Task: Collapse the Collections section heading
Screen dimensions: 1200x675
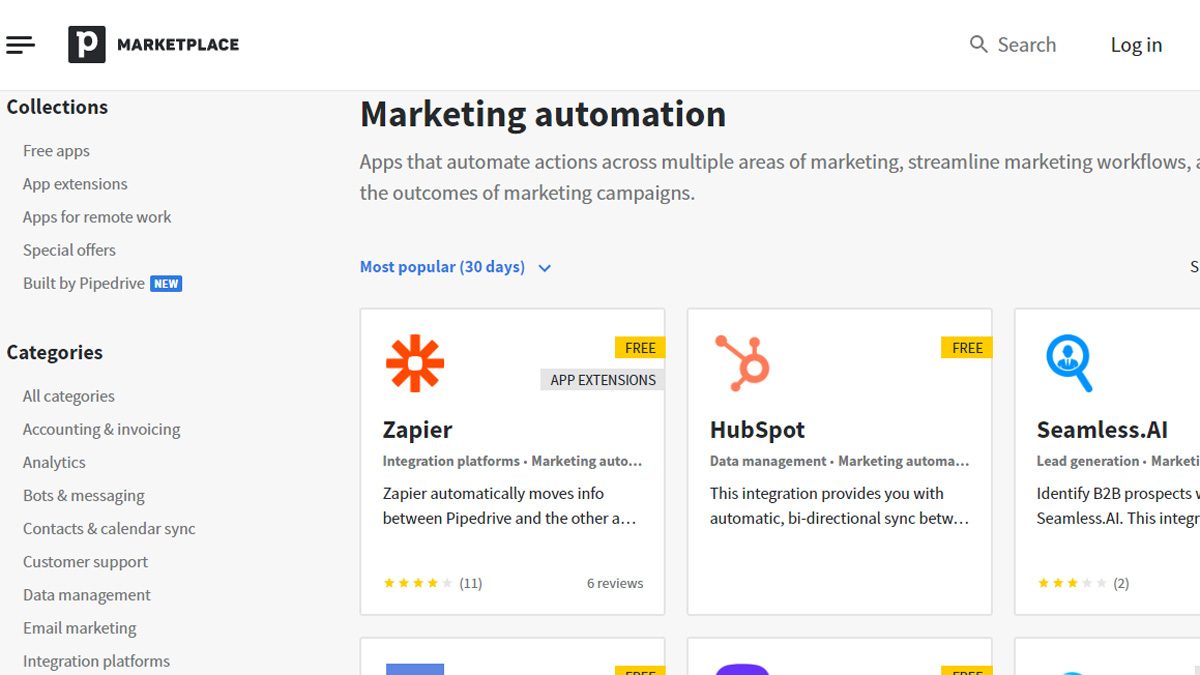Action: (56, 107)
